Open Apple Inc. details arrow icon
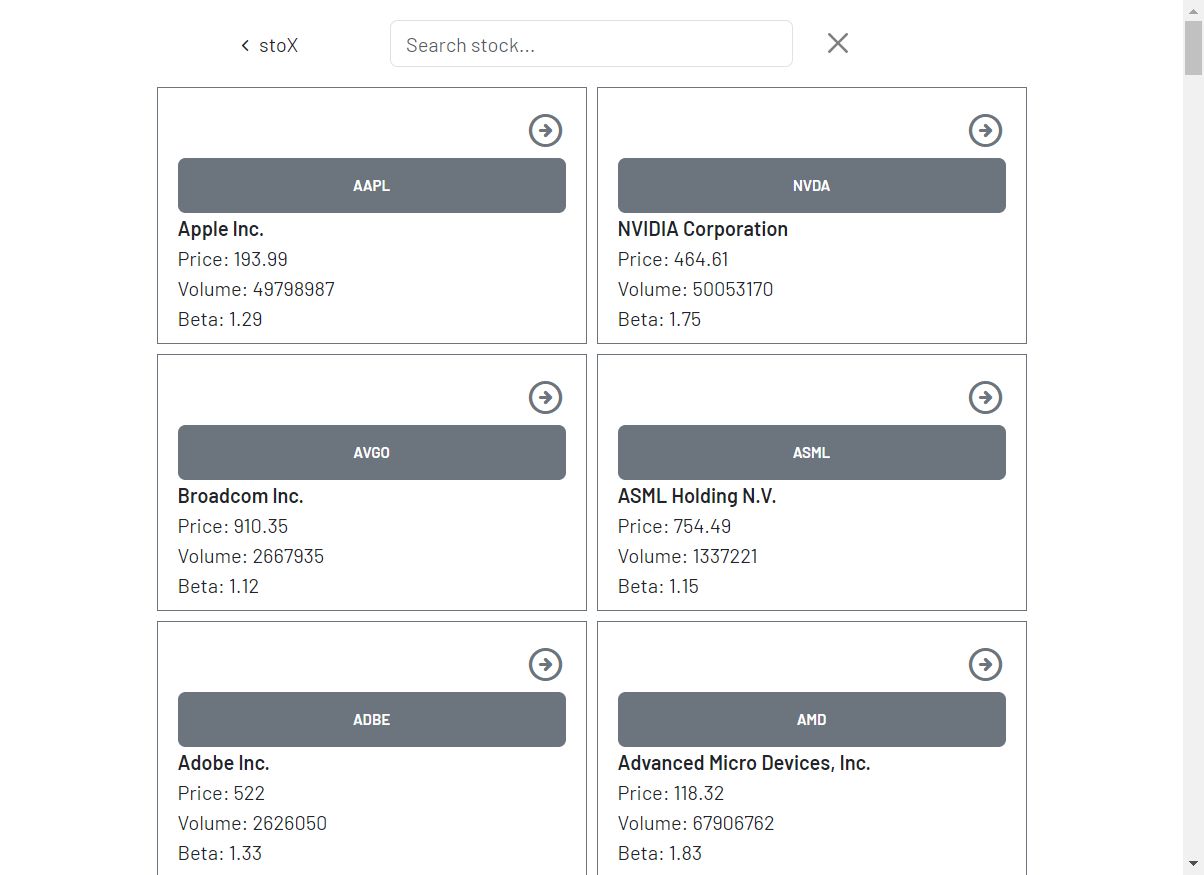The width and height of the screenshot is (1204, 875). coord(546,130)
